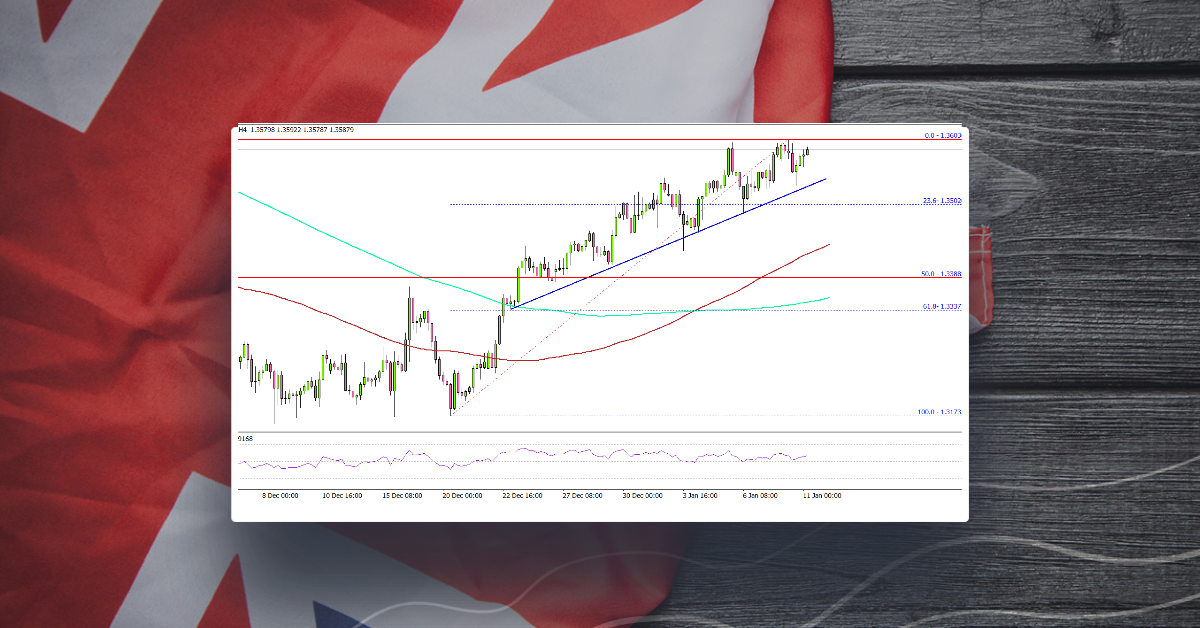Select the H4 timeframe label
This screenshot has width=1200, height=628.
tap(241, 130)
